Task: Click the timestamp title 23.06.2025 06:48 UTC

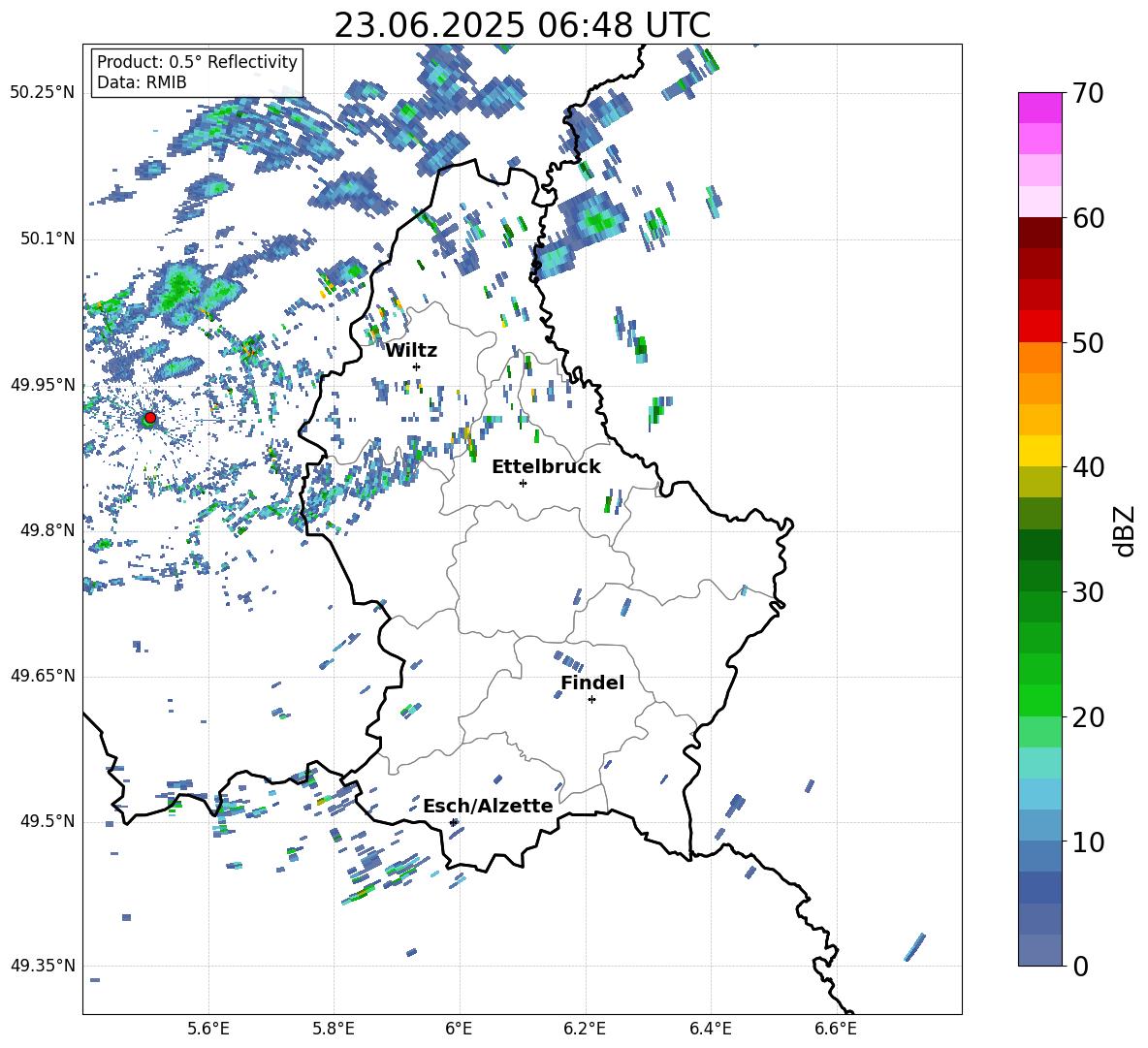Action: pos(522,25)
